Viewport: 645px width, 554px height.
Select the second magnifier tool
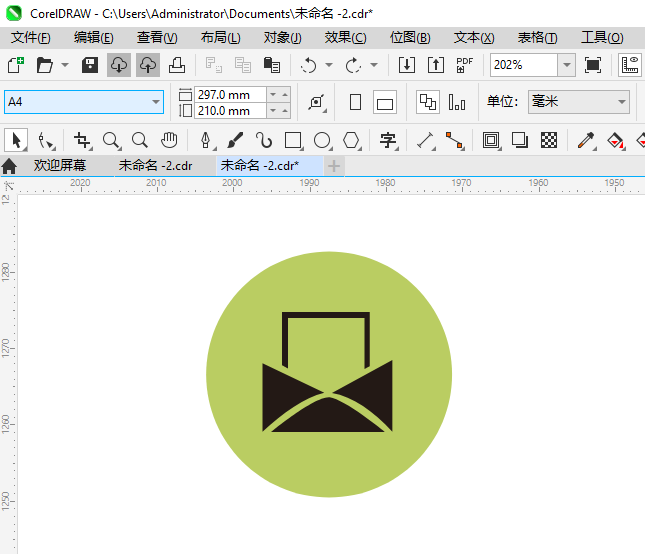point(140,141)
